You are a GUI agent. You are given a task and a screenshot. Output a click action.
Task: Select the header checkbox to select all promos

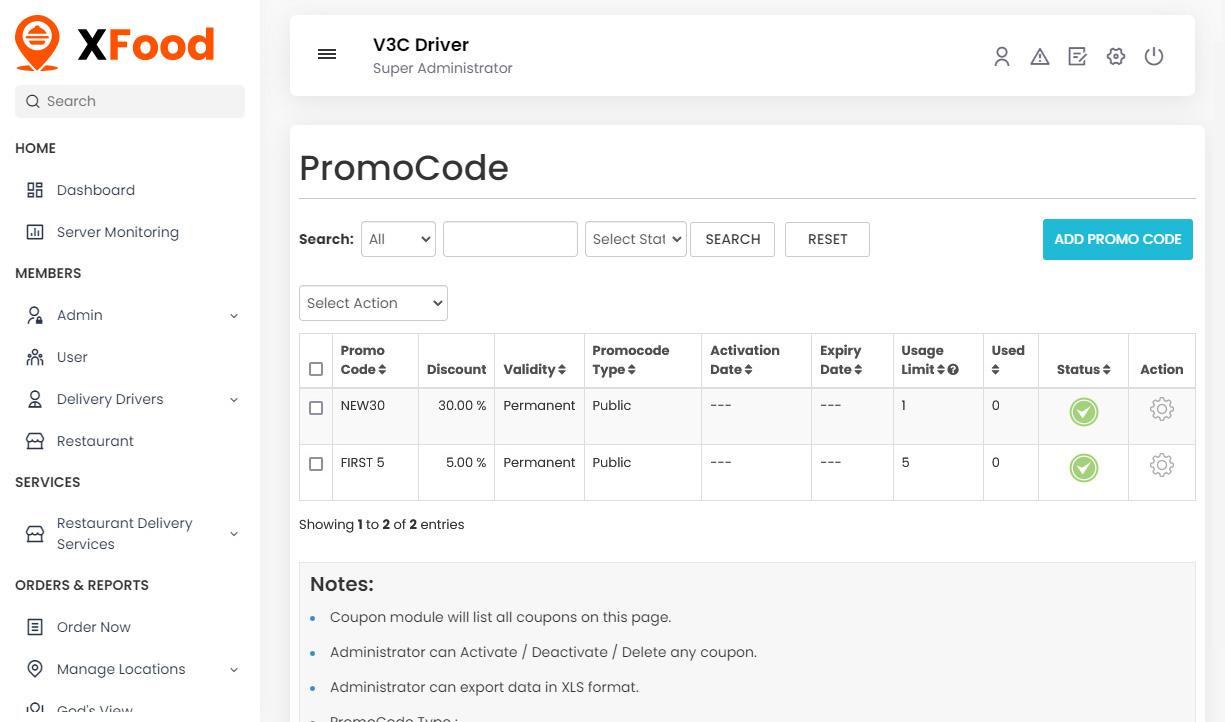click(315, 368)
